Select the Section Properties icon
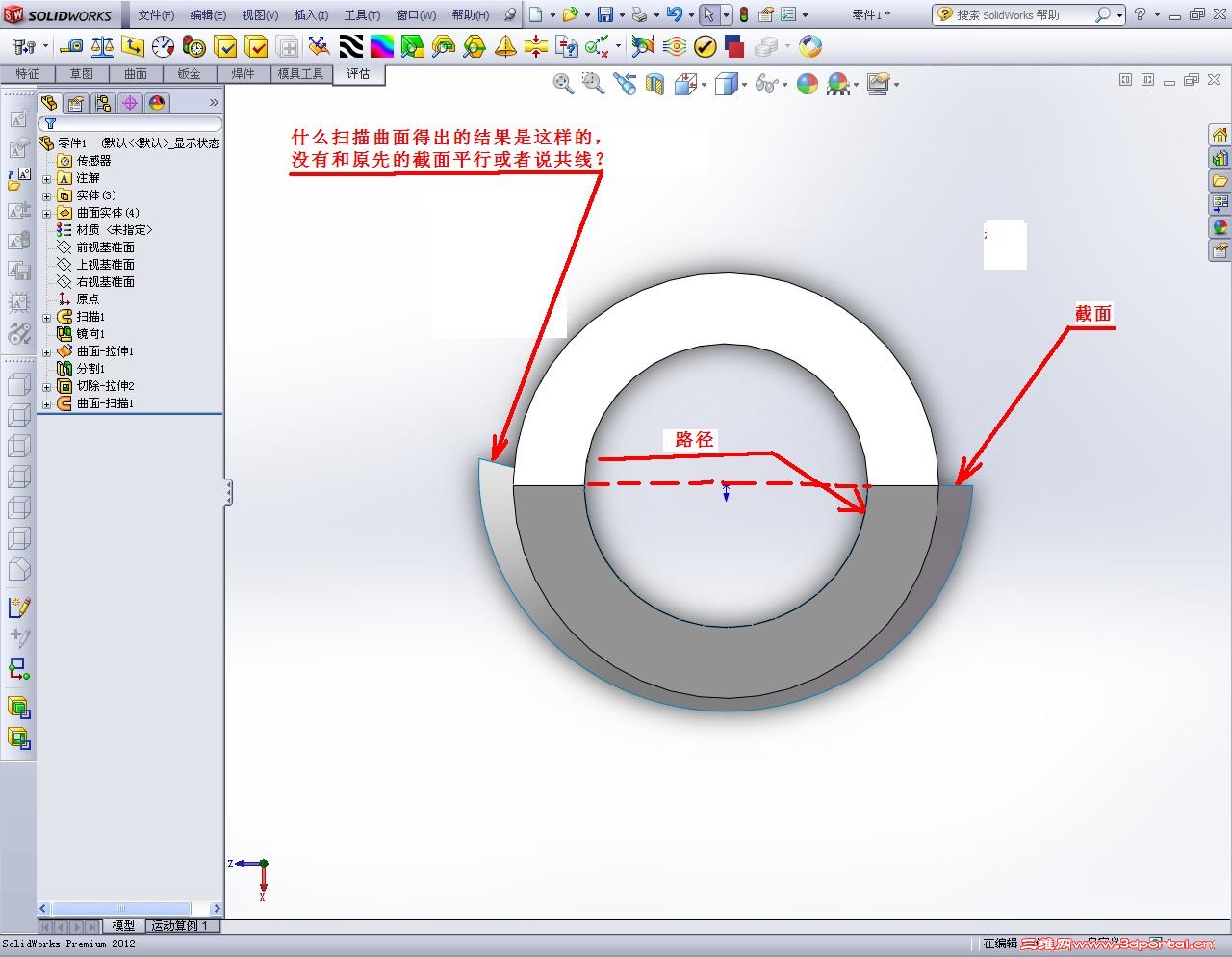Screen dimensions: 1232x957 click(133, 46)
